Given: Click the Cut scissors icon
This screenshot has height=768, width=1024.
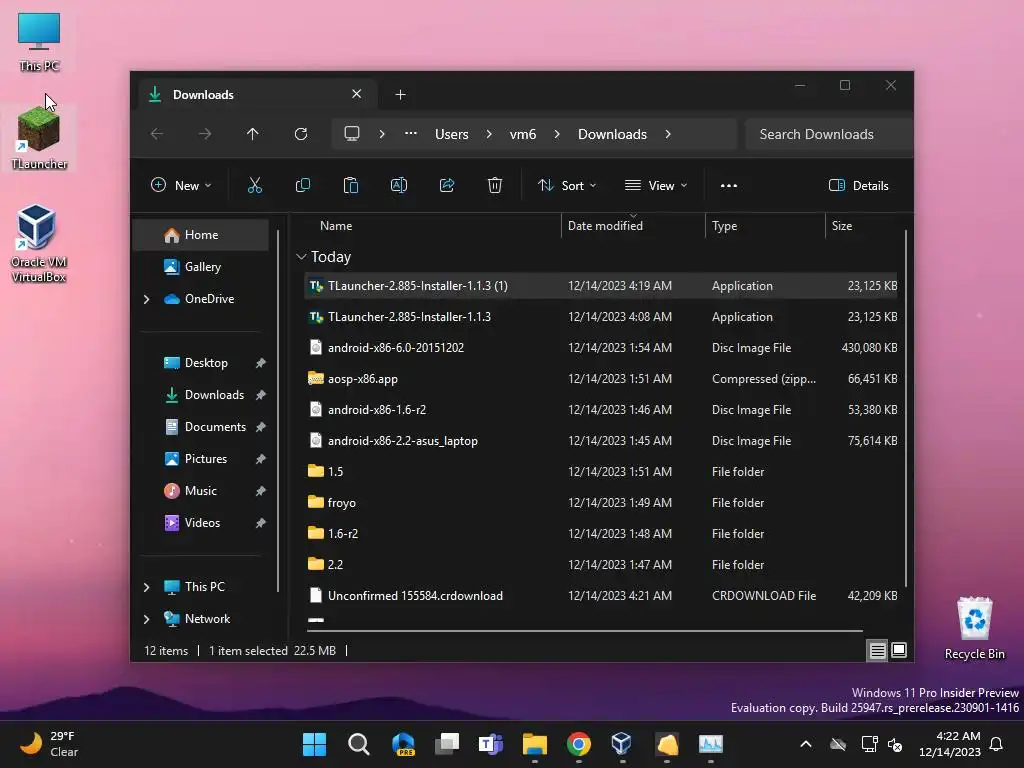Looking at the screenshot, I should (255, 185).
